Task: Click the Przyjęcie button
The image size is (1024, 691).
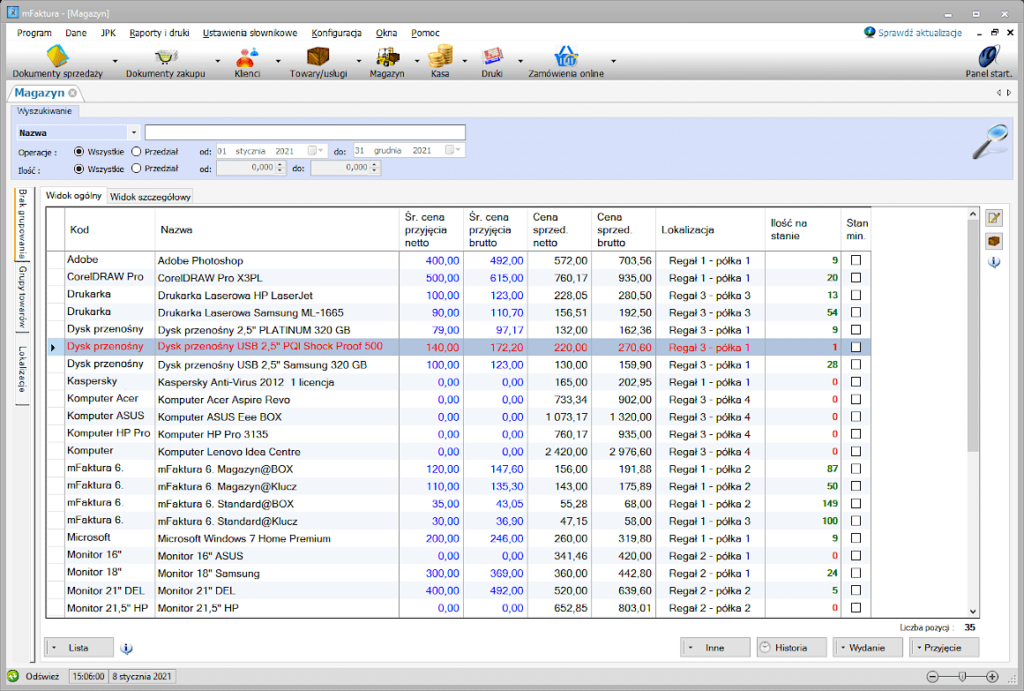Action: (944, 648)
